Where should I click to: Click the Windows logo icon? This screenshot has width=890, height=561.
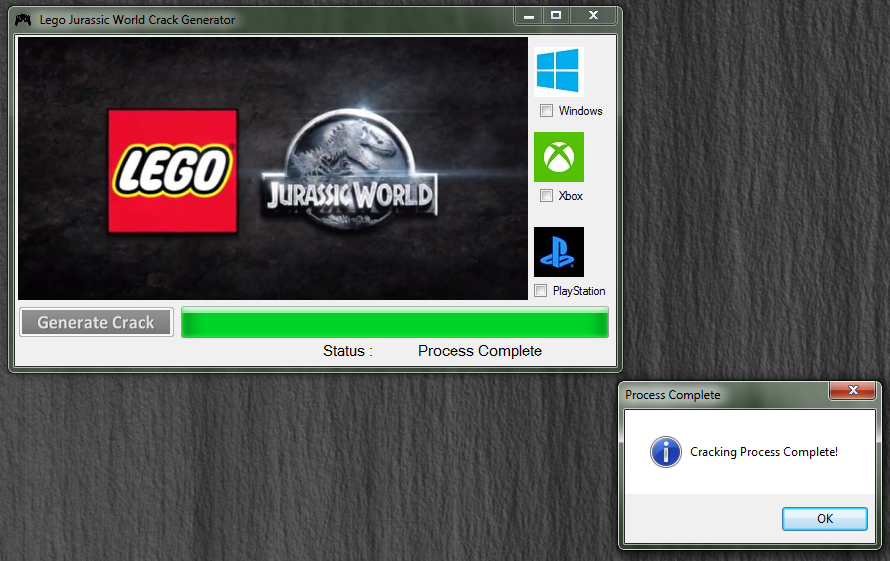click(559, 71)
